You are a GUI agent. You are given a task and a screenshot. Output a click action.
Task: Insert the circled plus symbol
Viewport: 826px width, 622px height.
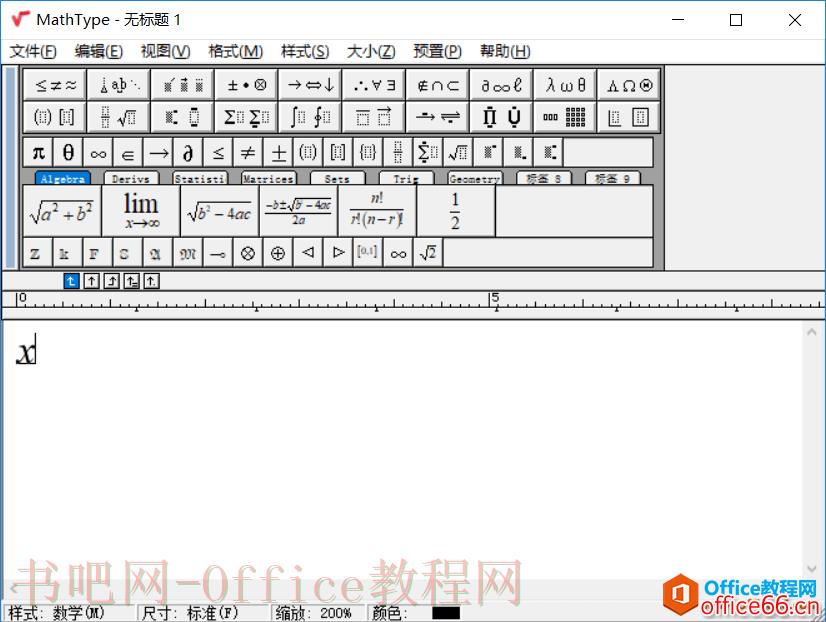pyautogui.click(x=278, y=253)
